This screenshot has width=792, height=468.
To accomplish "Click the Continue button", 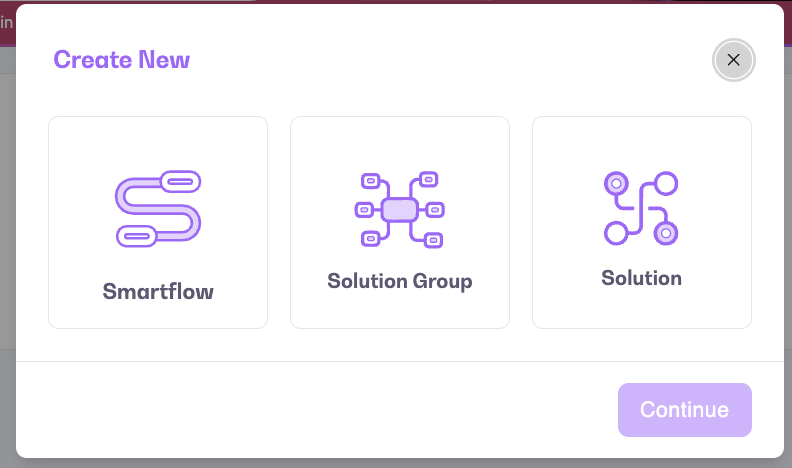I will (684, 410).
